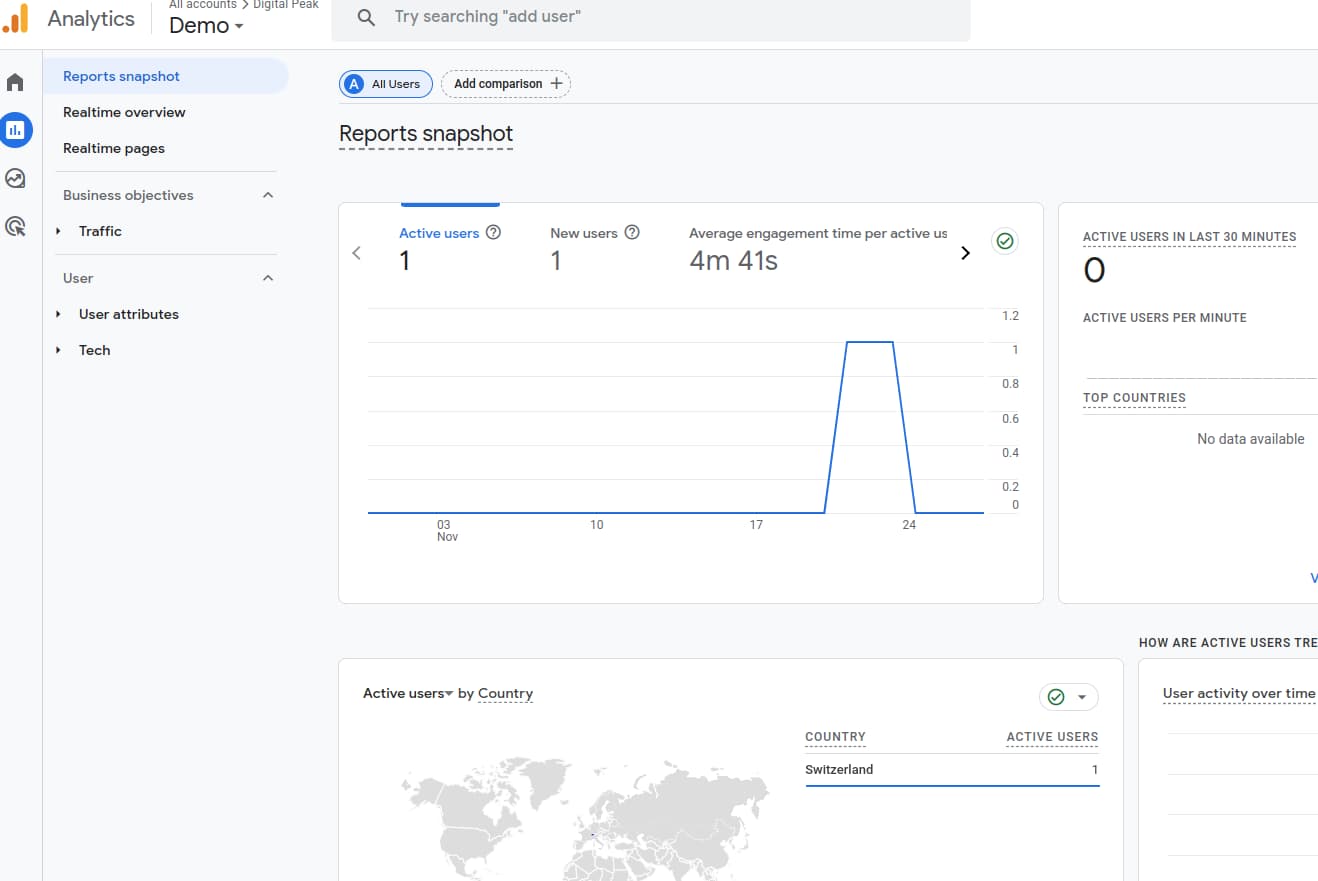
Task: Show previous metrics with left arrow
Action: click(357, 253)
